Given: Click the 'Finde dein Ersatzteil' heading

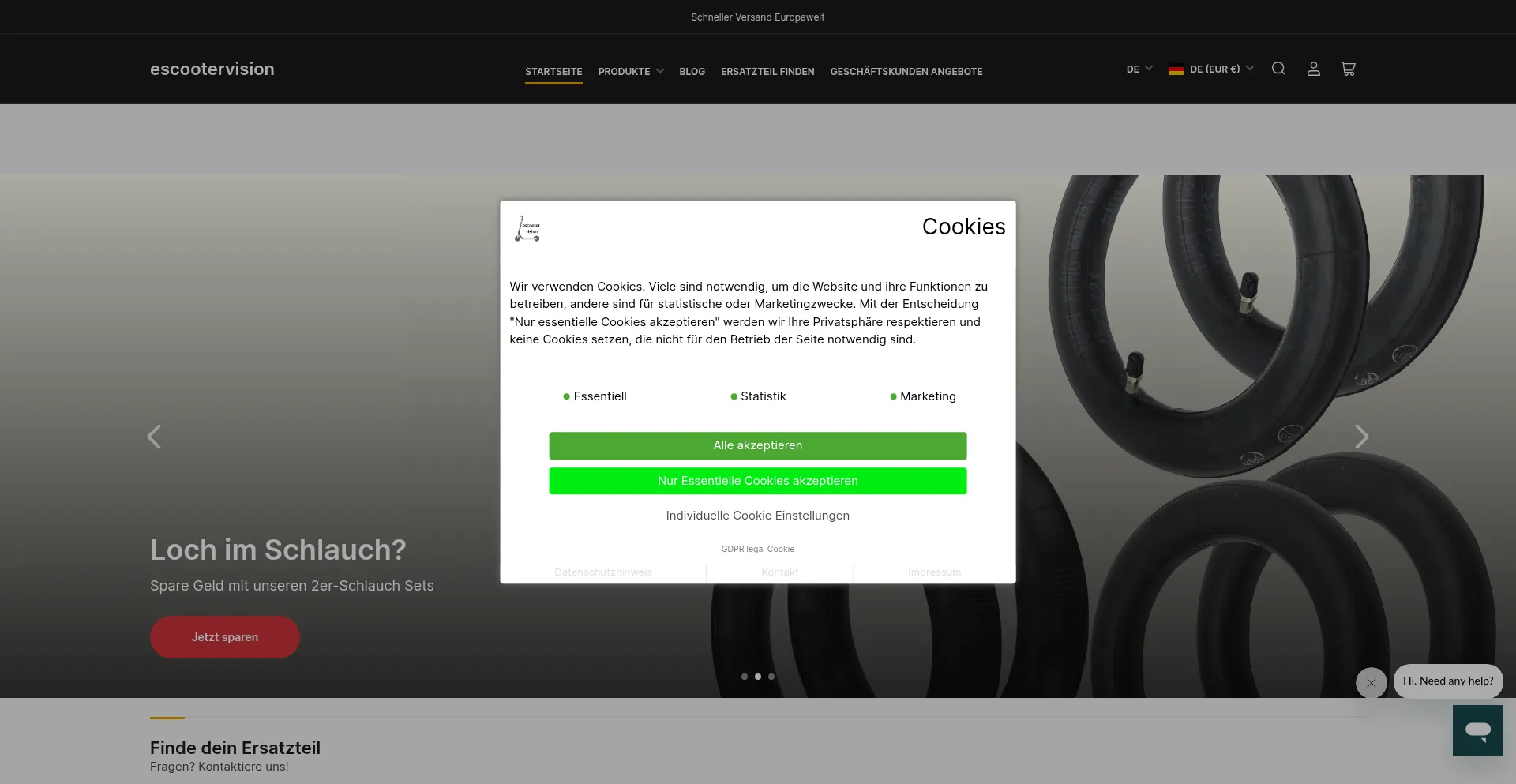Looking at the screenshot, I should click(235, 748).
